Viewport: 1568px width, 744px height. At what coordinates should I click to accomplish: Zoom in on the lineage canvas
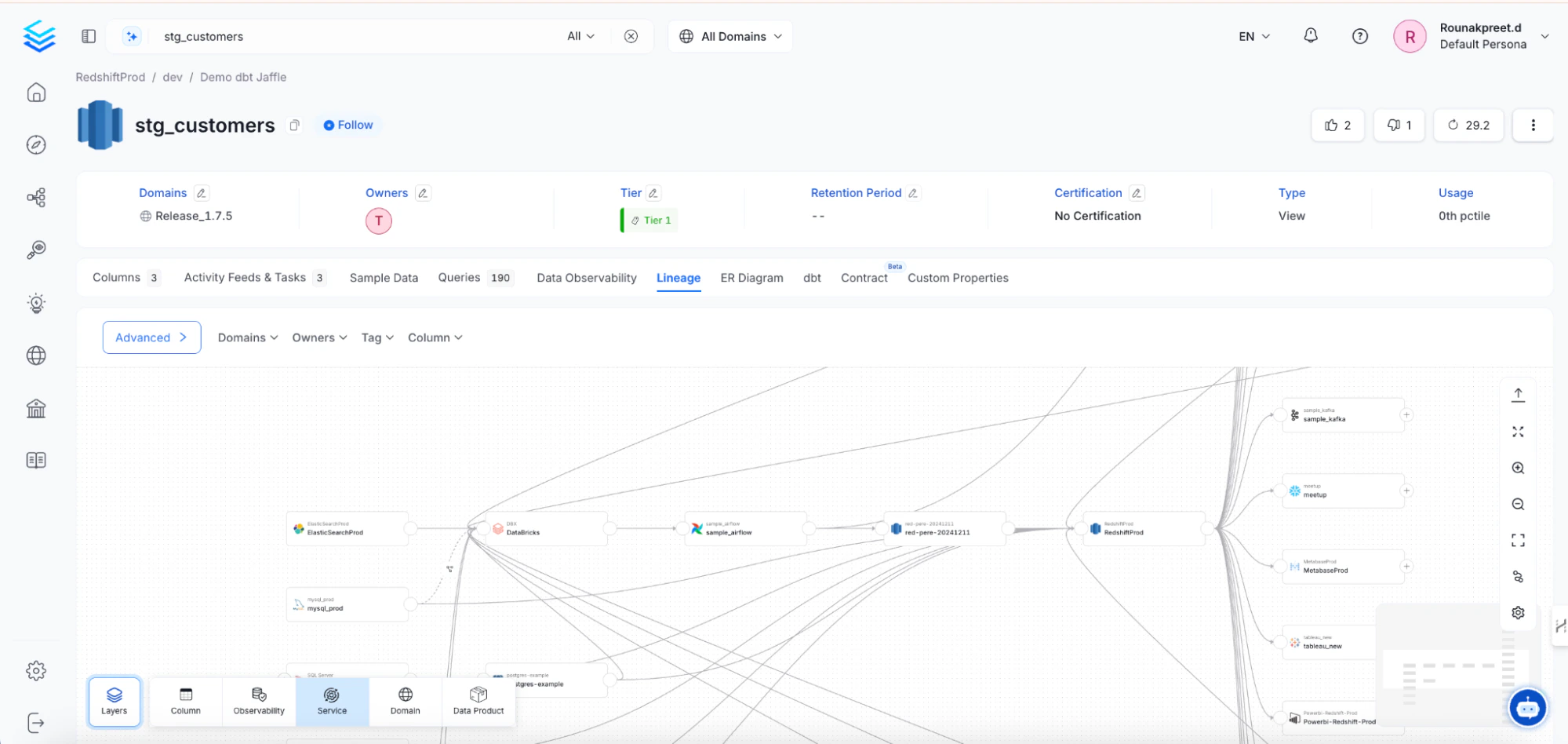[1519, 468]
